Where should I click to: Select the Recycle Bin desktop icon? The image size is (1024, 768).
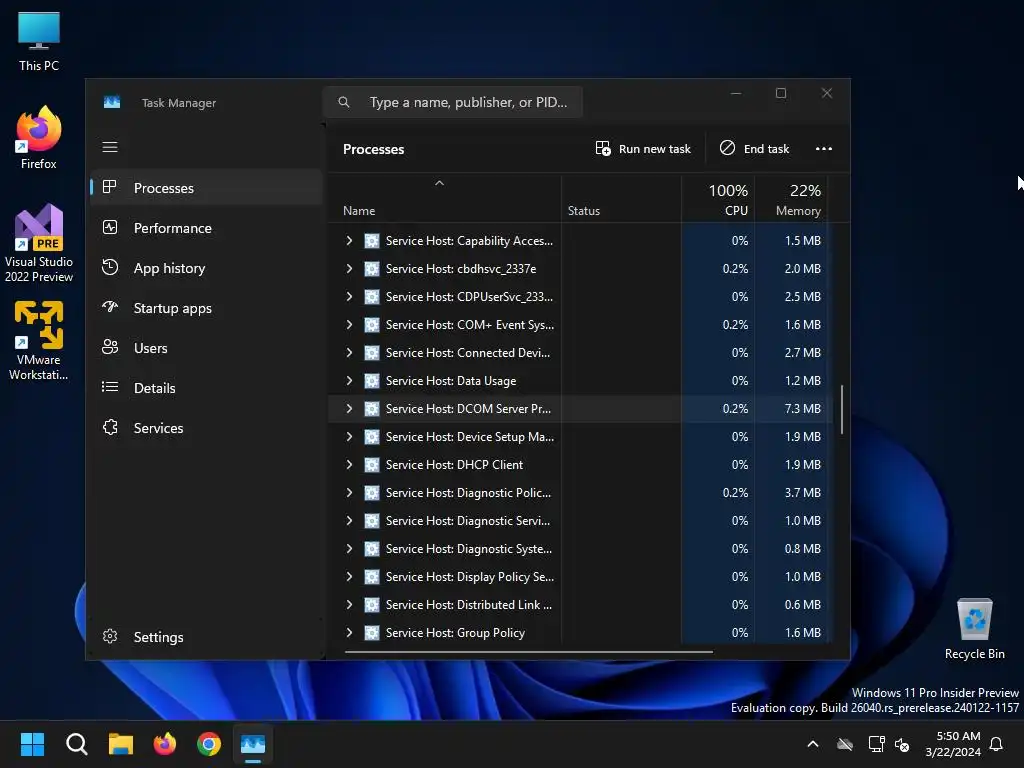[974, 629]
